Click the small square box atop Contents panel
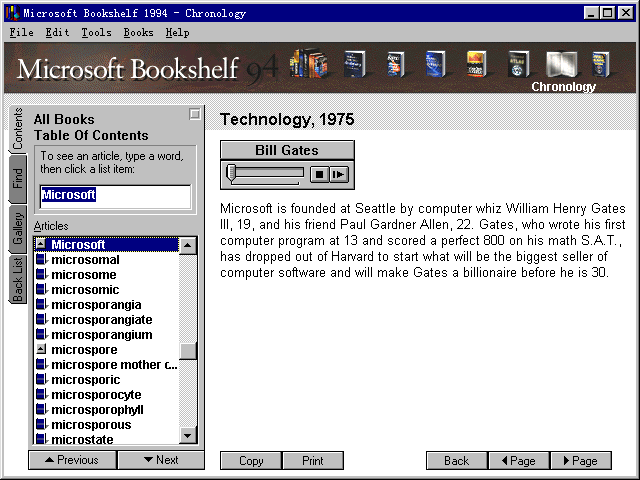Screen dimensions: 640x480 (x=195, y=114)
